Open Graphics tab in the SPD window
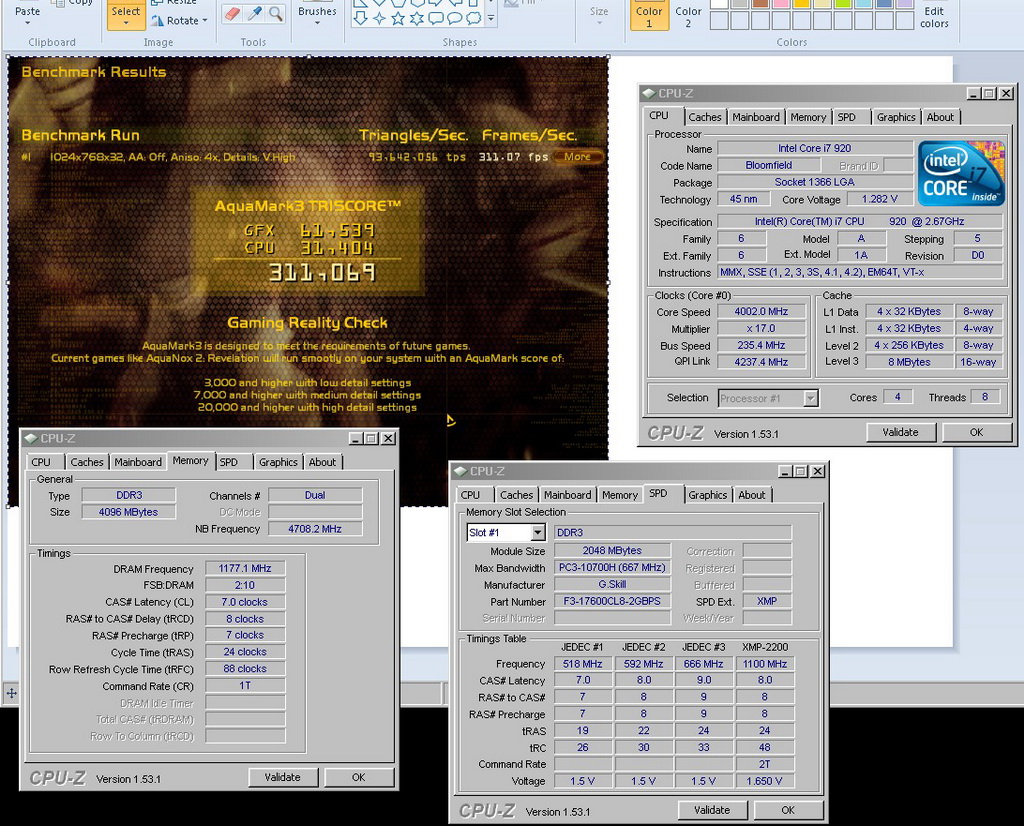This screenshot has width=1024, height=826. (x=707, y=495)
